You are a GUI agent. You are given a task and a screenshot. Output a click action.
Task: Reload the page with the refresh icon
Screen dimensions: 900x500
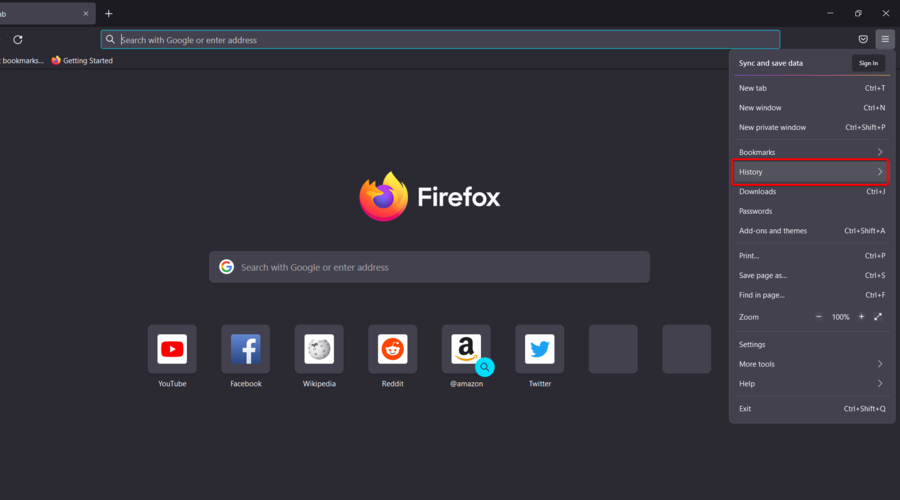[x=18, y=40]
